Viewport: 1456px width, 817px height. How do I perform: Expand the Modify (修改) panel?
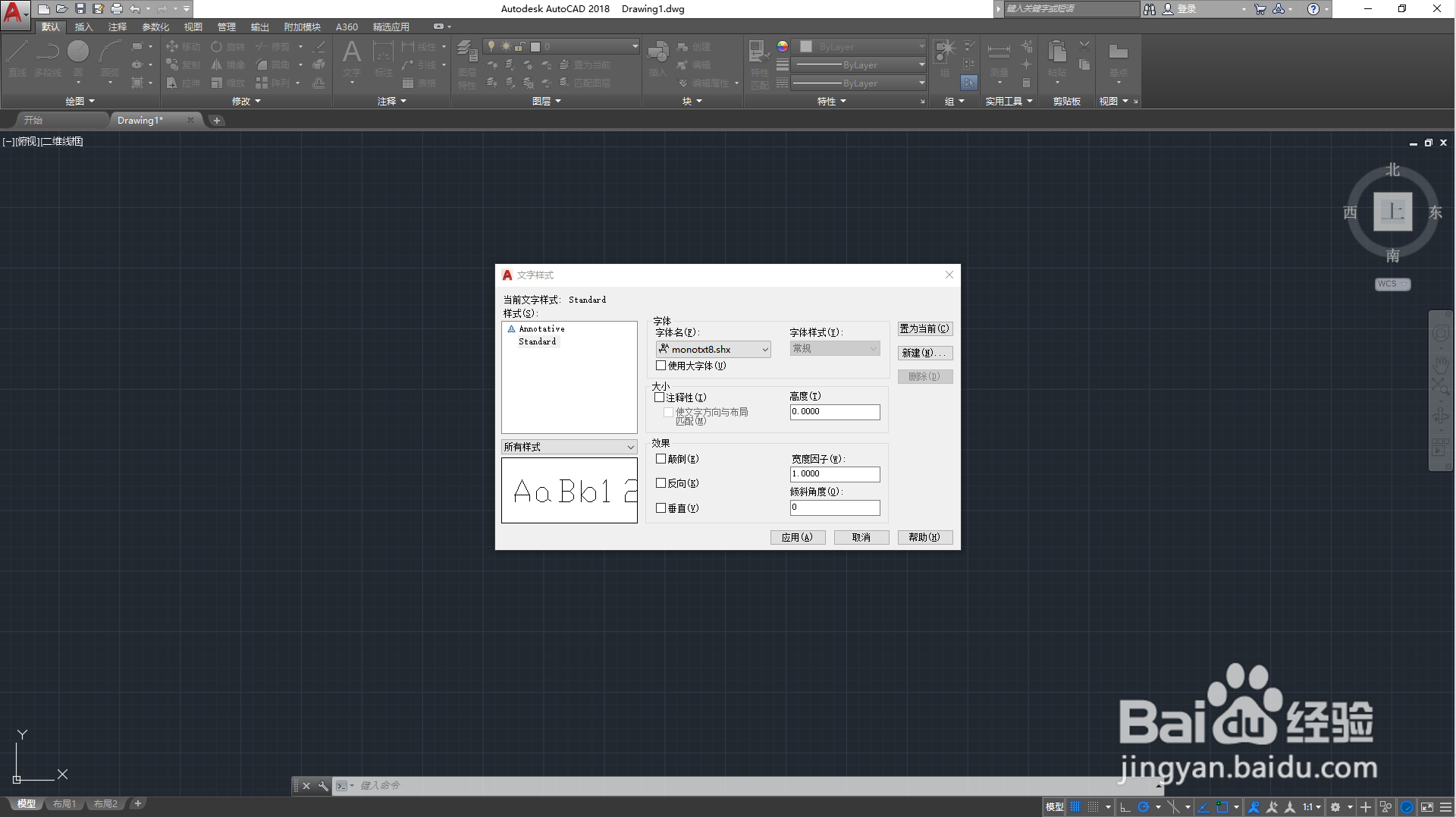pos(246,101)
